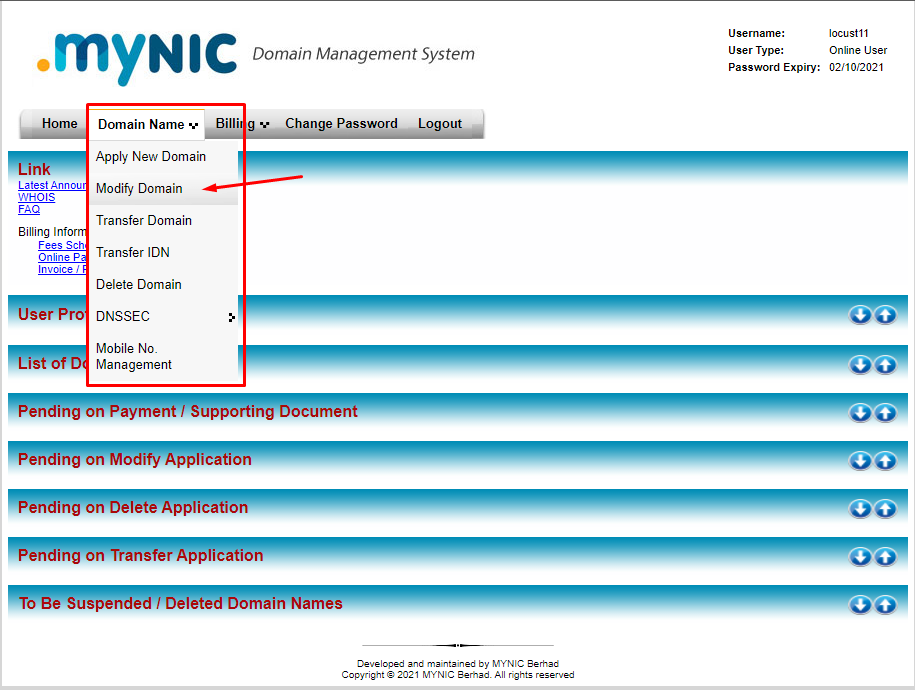Open Mobile No. Management menu entry

(164, 357)
